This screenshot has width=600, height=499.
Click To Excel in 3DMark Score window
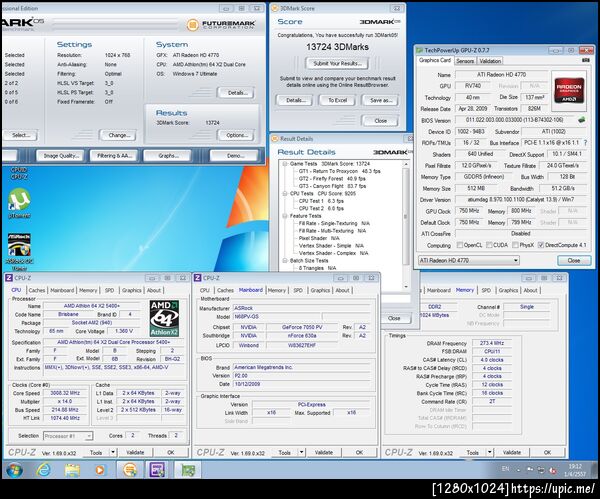click(x=338, y=100)
